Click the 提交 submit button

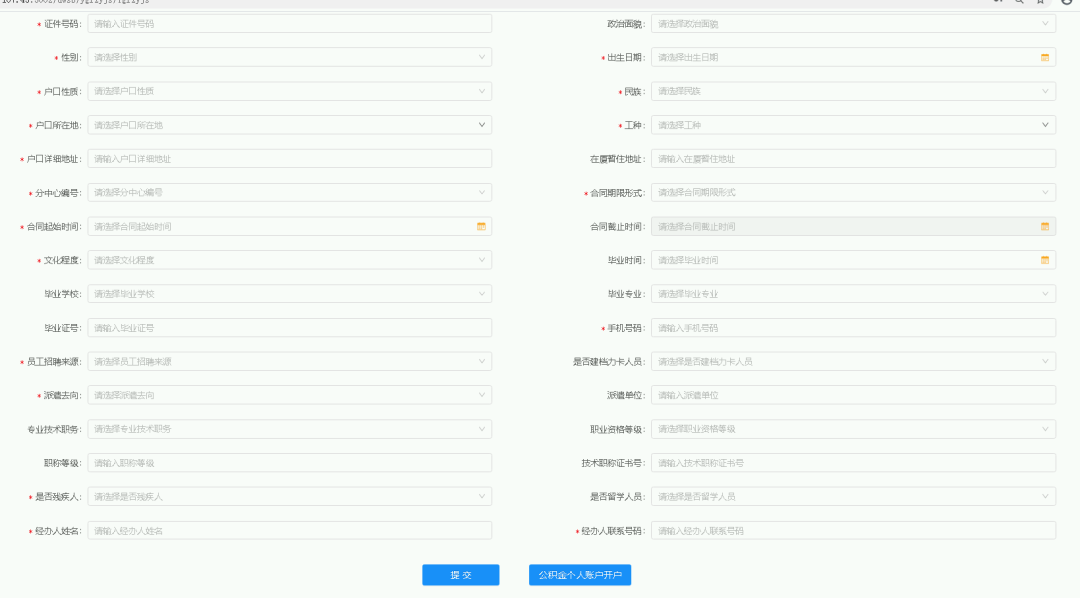(x=461, y=575)
